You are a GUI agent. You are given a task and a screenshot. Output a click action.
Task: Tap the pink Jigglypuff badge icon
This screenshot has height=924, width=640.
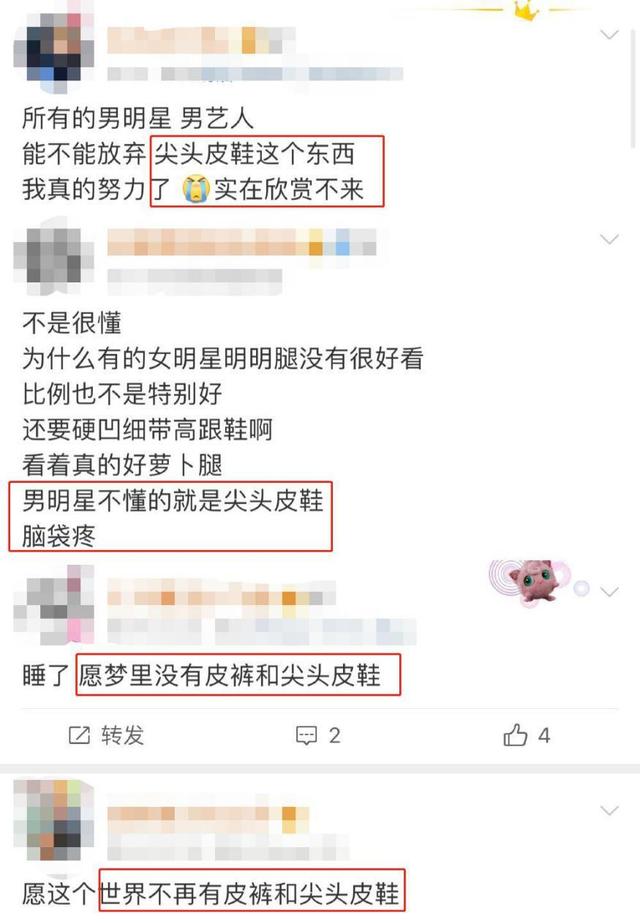point(532,581)
